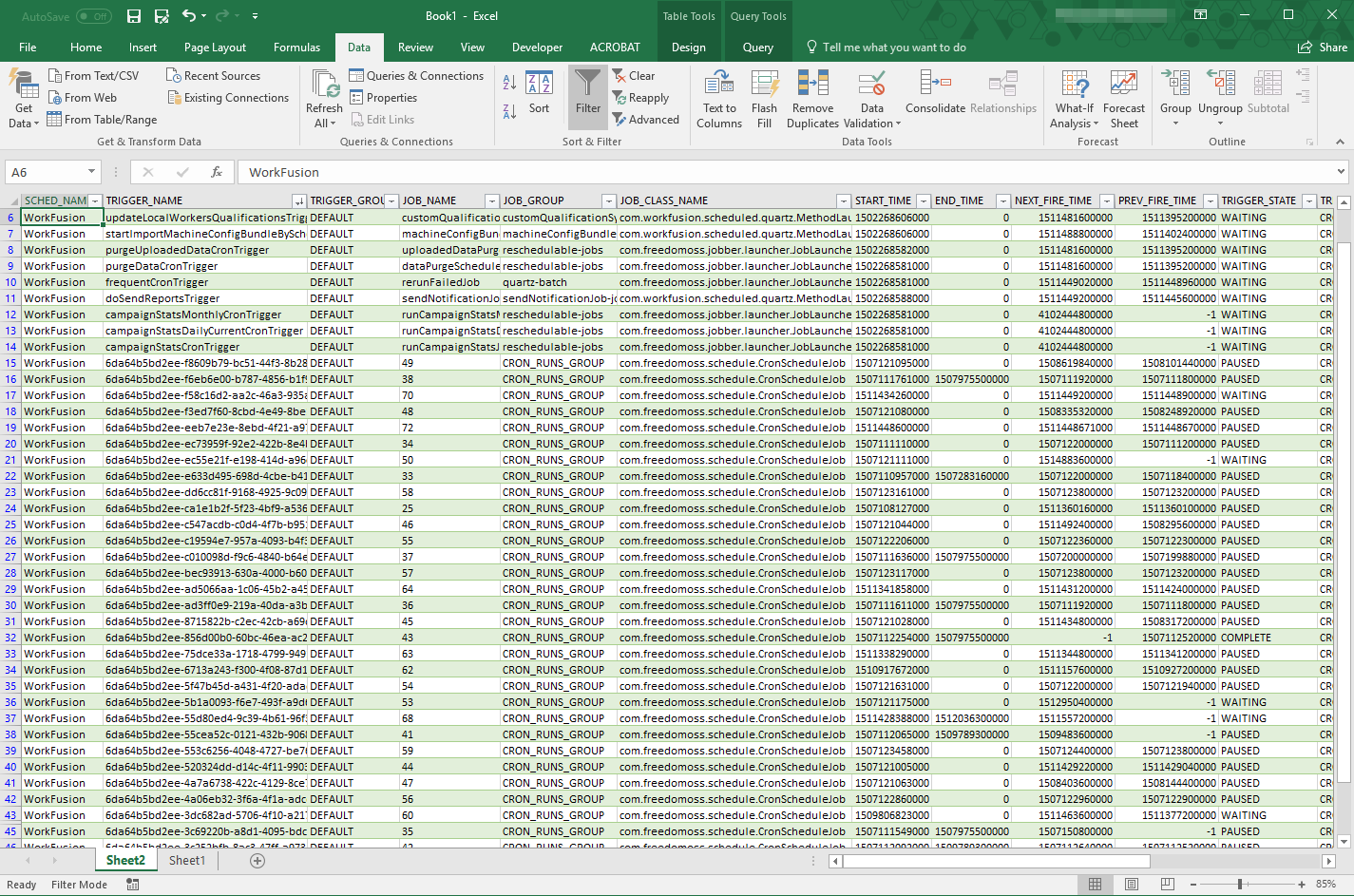The width and height of the screenshot is (1354, 896).
Task: Click the zoom slider handle
Action: pyautogui.click(x=1239, y=885)
